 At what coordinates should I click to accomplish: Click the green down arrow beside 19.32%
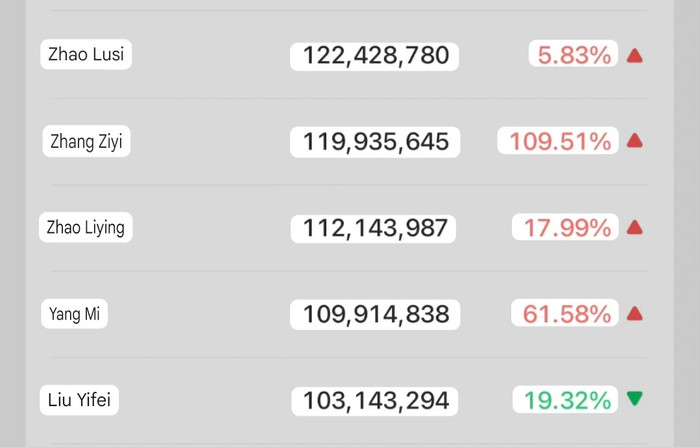coord(634,399)
